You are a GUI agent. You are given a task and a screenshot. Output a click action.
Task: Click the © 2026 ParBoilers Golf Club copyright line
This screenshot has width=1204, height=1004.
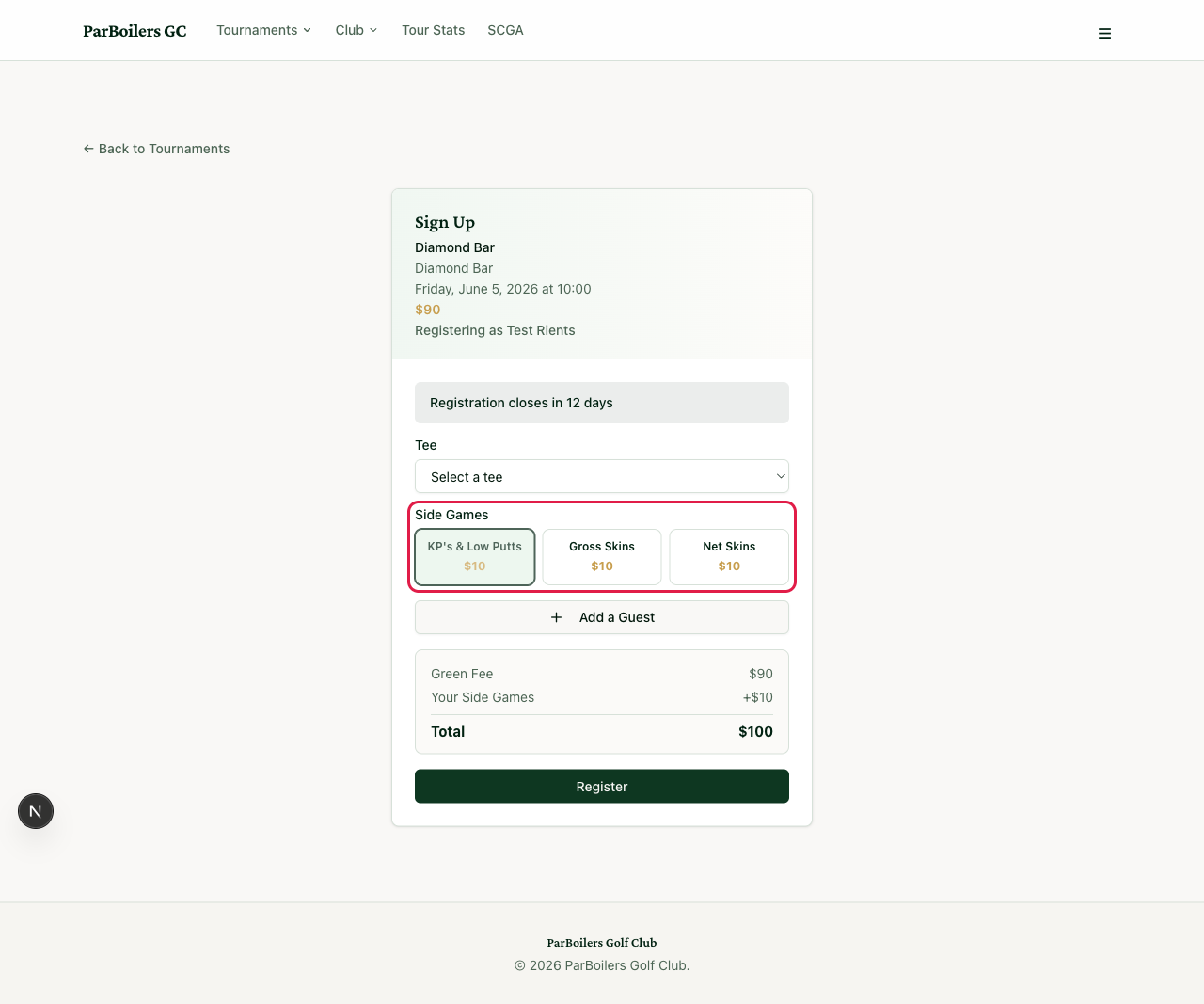(x=602, y=965)
